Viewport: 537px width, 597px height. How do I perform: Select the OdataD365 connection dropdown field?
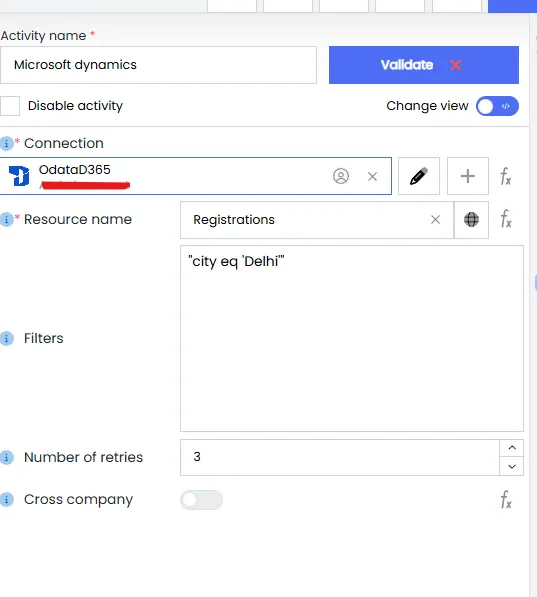coord(195,176)
